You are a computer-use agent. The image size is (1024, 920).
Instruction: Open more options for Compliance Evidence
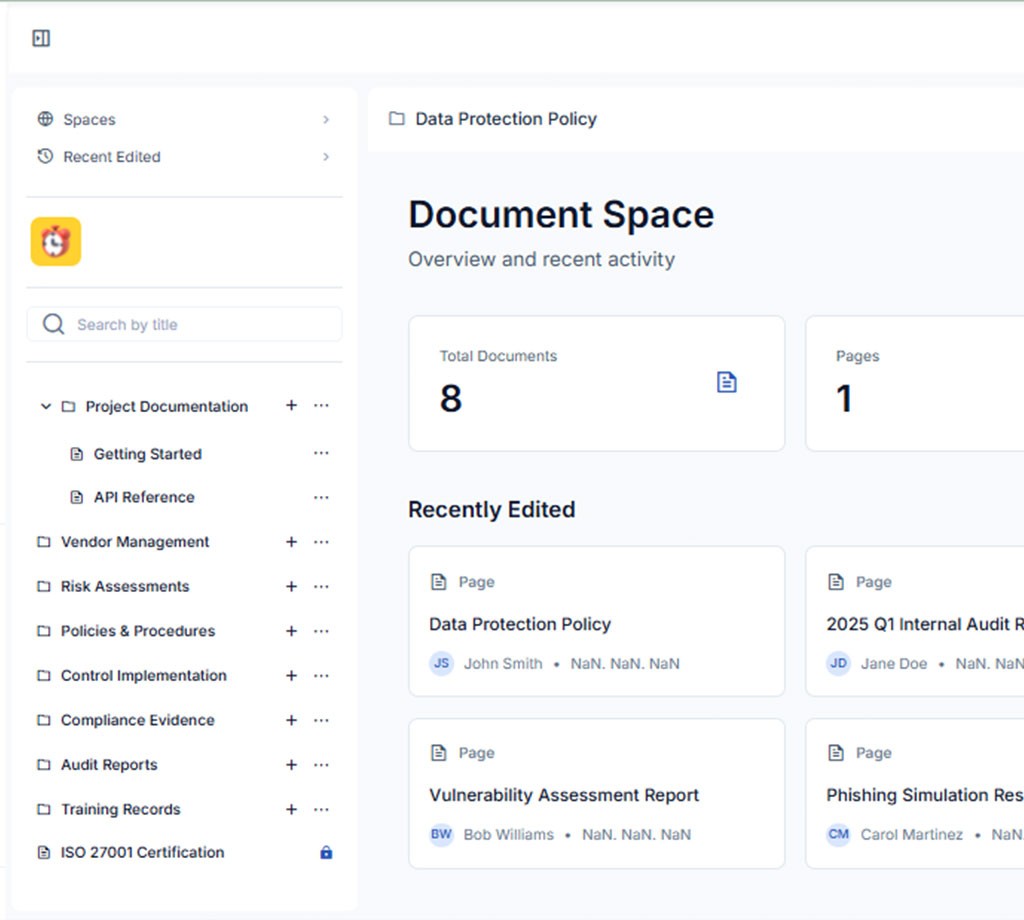point(321,720)
